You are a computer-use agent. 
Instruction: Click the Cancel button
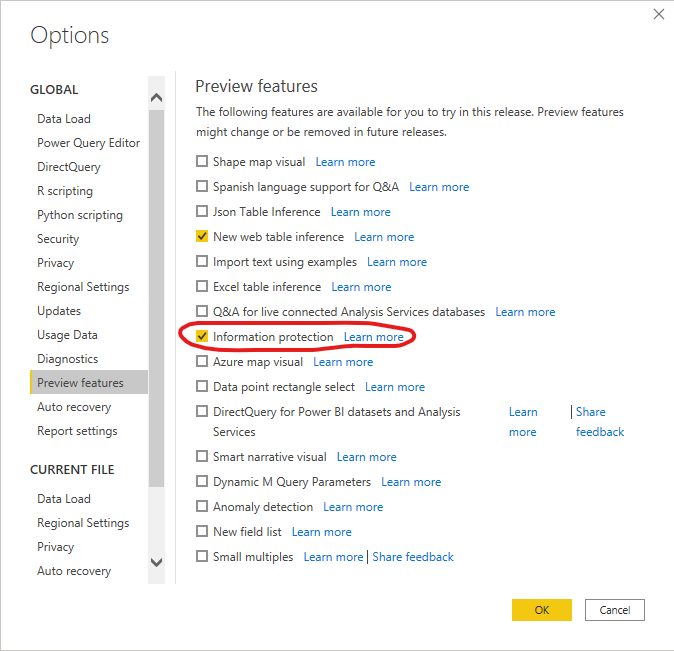(615, 610)
